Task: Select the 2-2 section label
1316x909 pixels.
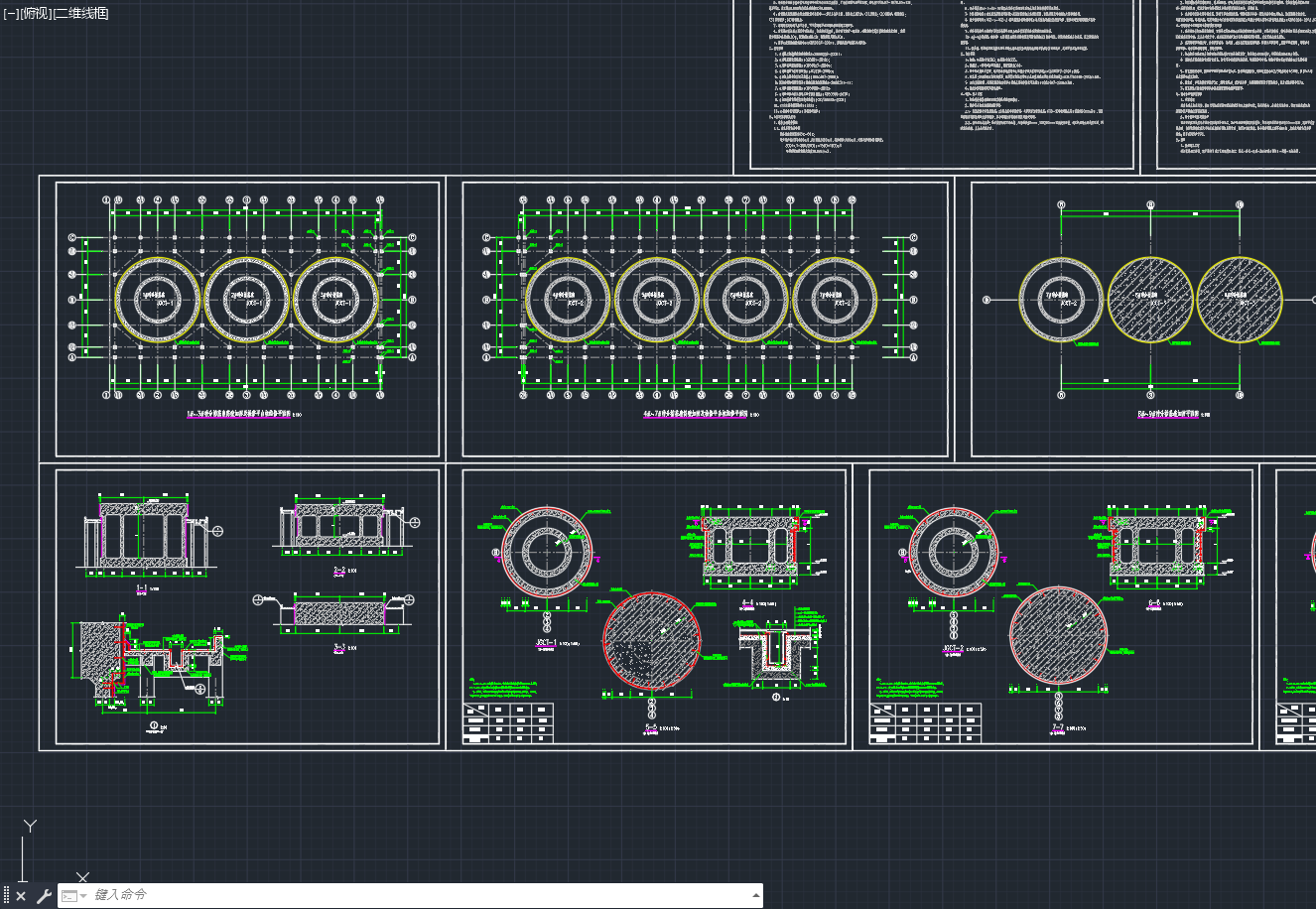Action: click(x=338, y=572)
